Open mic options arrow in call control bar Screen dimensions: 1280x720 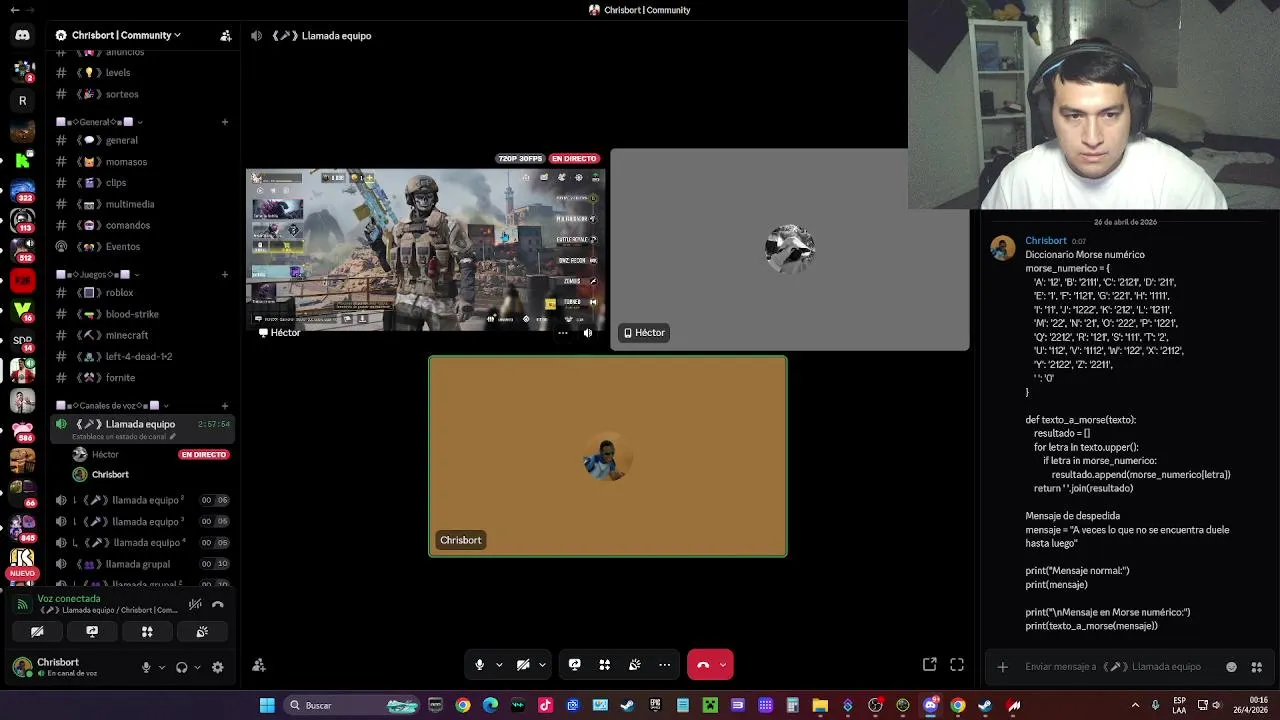tap(499, 665)
